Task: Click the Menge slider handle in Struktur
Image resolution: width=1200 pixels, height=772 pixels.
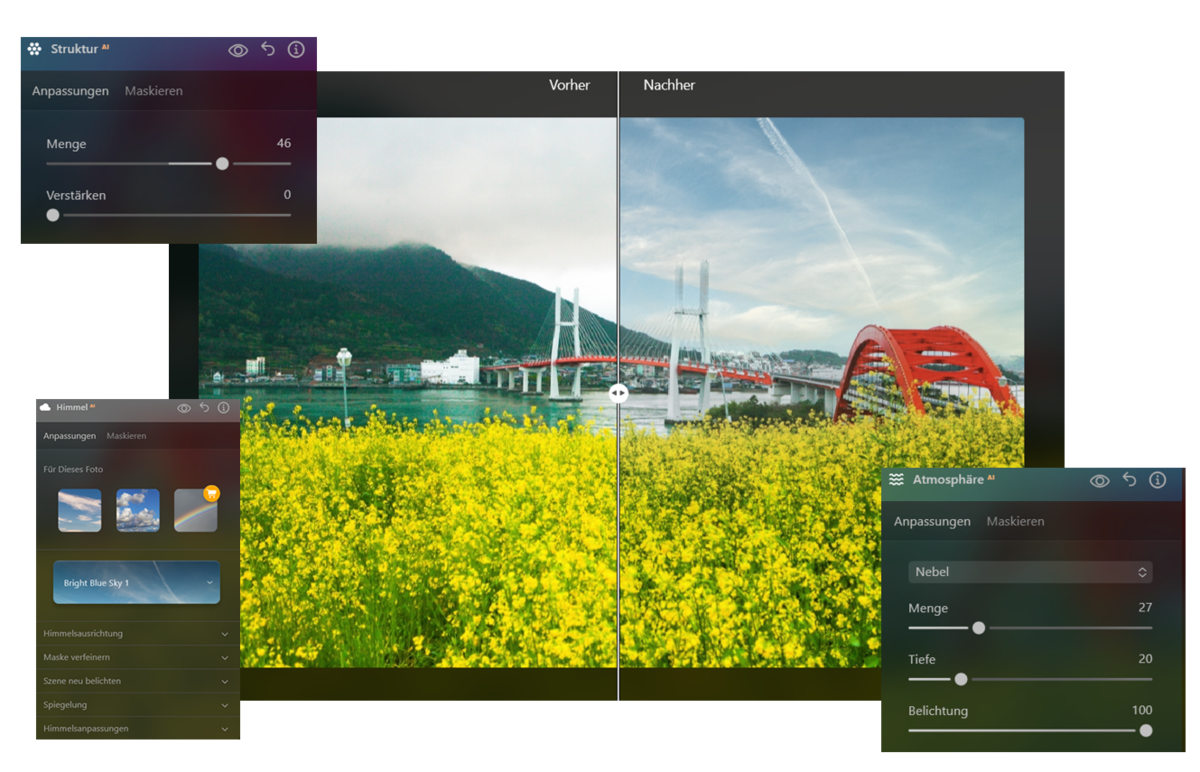Action: pos(222,163)
